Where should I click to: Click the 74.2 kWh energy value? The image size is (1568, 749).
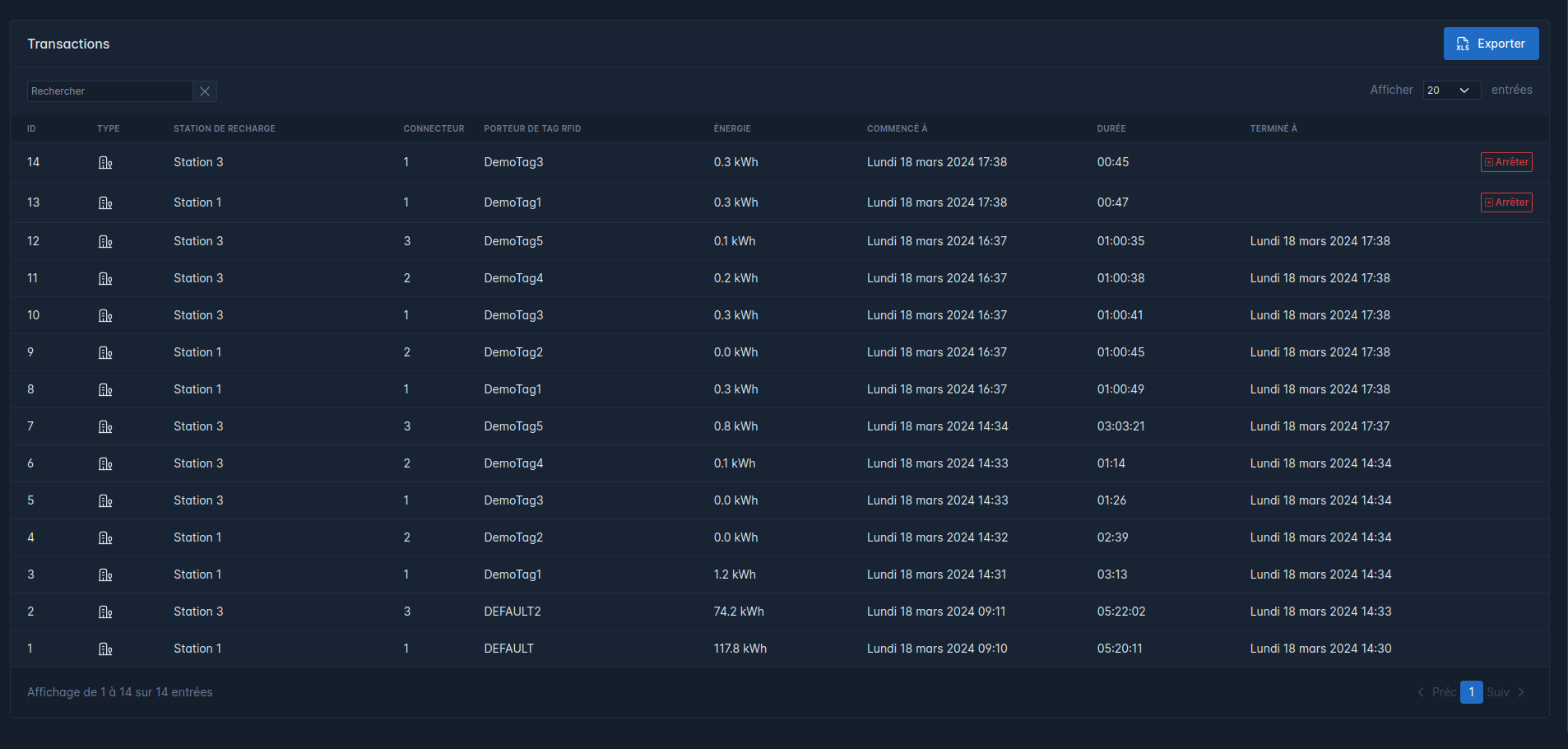[x=739, y=612]
